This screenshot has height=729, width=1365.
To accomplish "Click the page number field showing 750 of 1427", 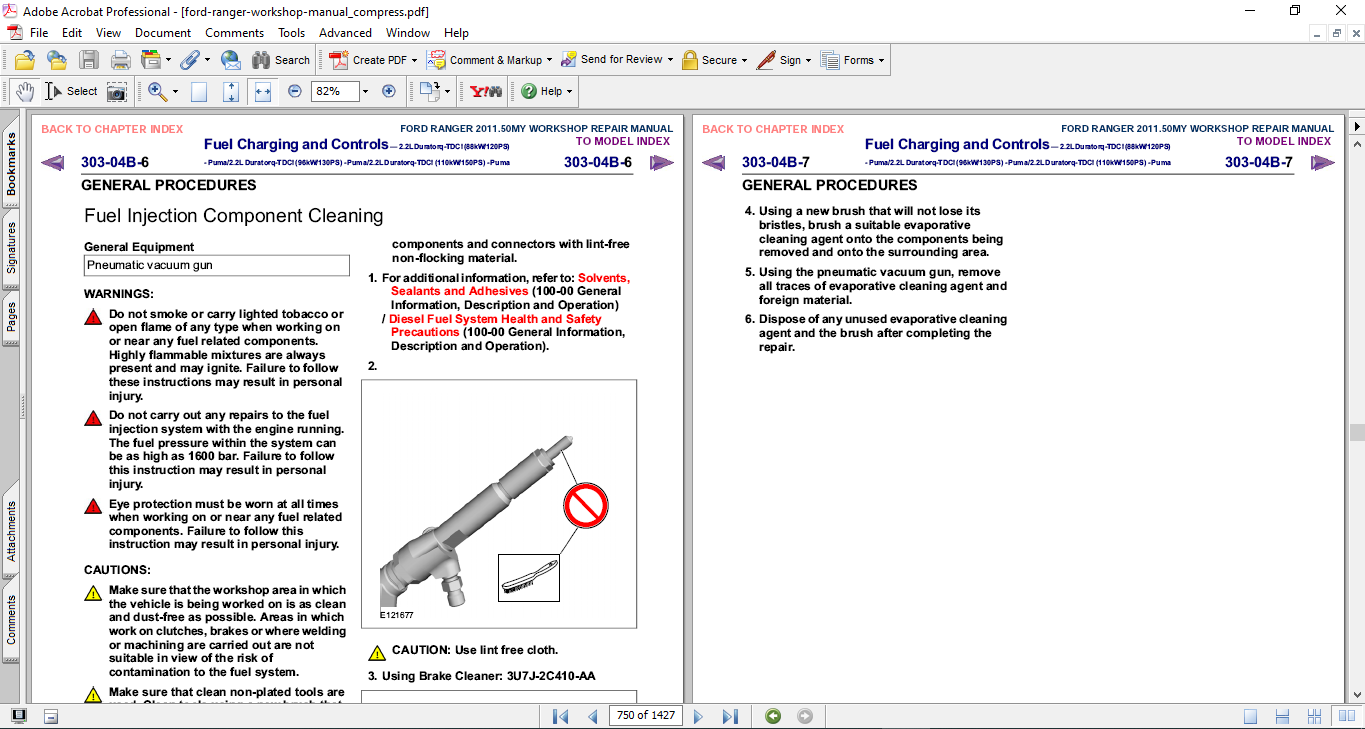I will point(646,716).
